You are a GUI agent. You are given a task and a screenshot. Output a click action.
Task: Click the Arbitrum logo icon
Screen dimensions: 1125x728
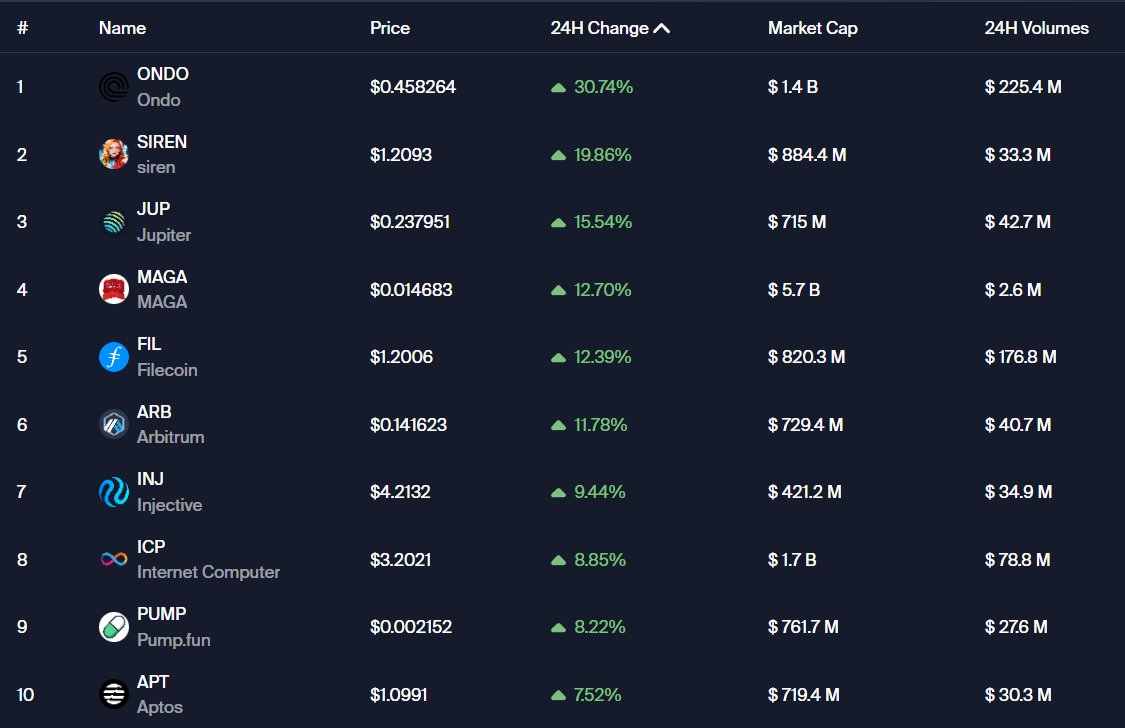(113, 425)
